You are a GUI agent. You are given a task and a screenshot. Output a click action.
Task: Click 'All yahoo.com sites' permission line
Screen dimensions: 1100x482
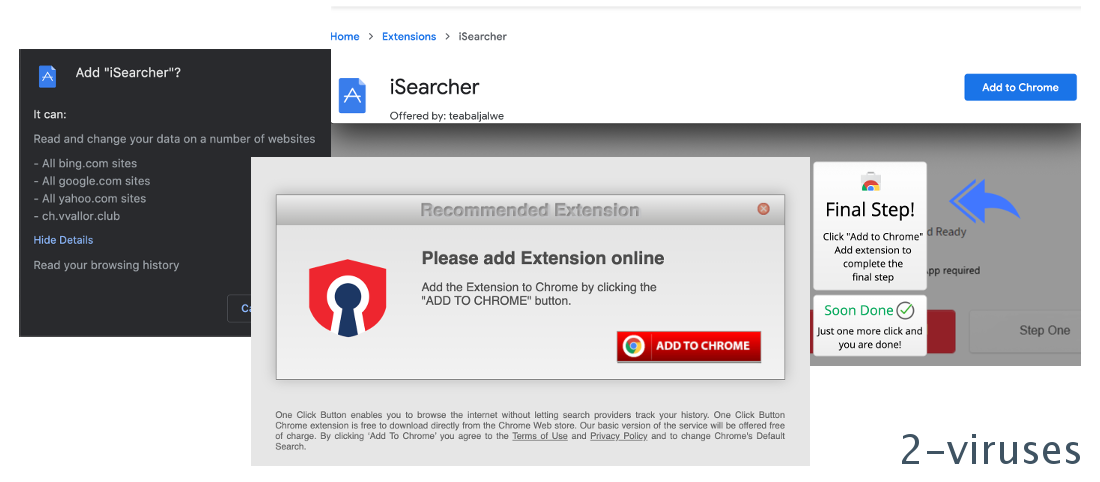pyautogui.click(x=90, y=199)
